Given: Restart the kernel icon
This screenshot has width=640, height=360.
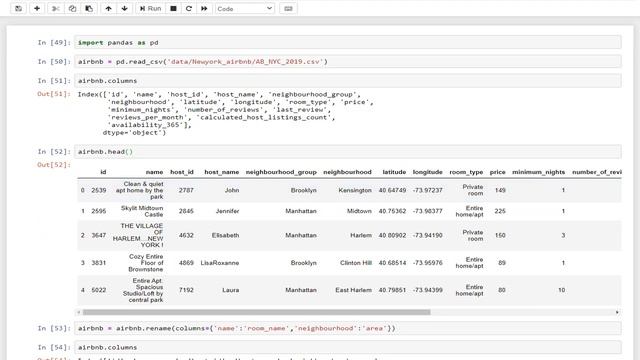Looking at the screenshot, I should tap(189, 9).
